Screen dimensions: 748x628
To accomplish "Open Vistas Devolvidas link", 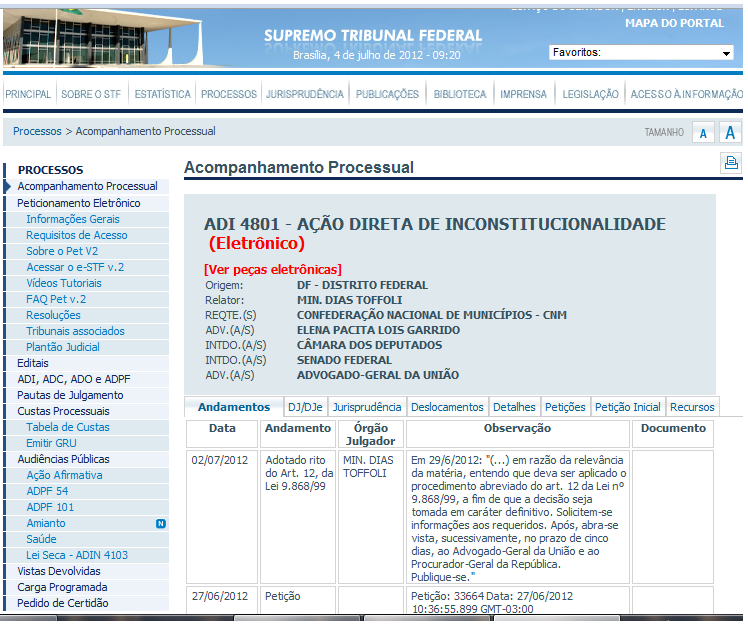I will click(59, 571).
